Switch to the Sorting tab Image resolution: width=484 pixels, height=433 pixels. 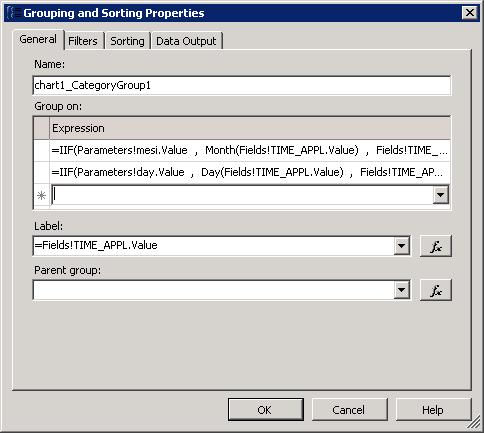pos(127,41)
